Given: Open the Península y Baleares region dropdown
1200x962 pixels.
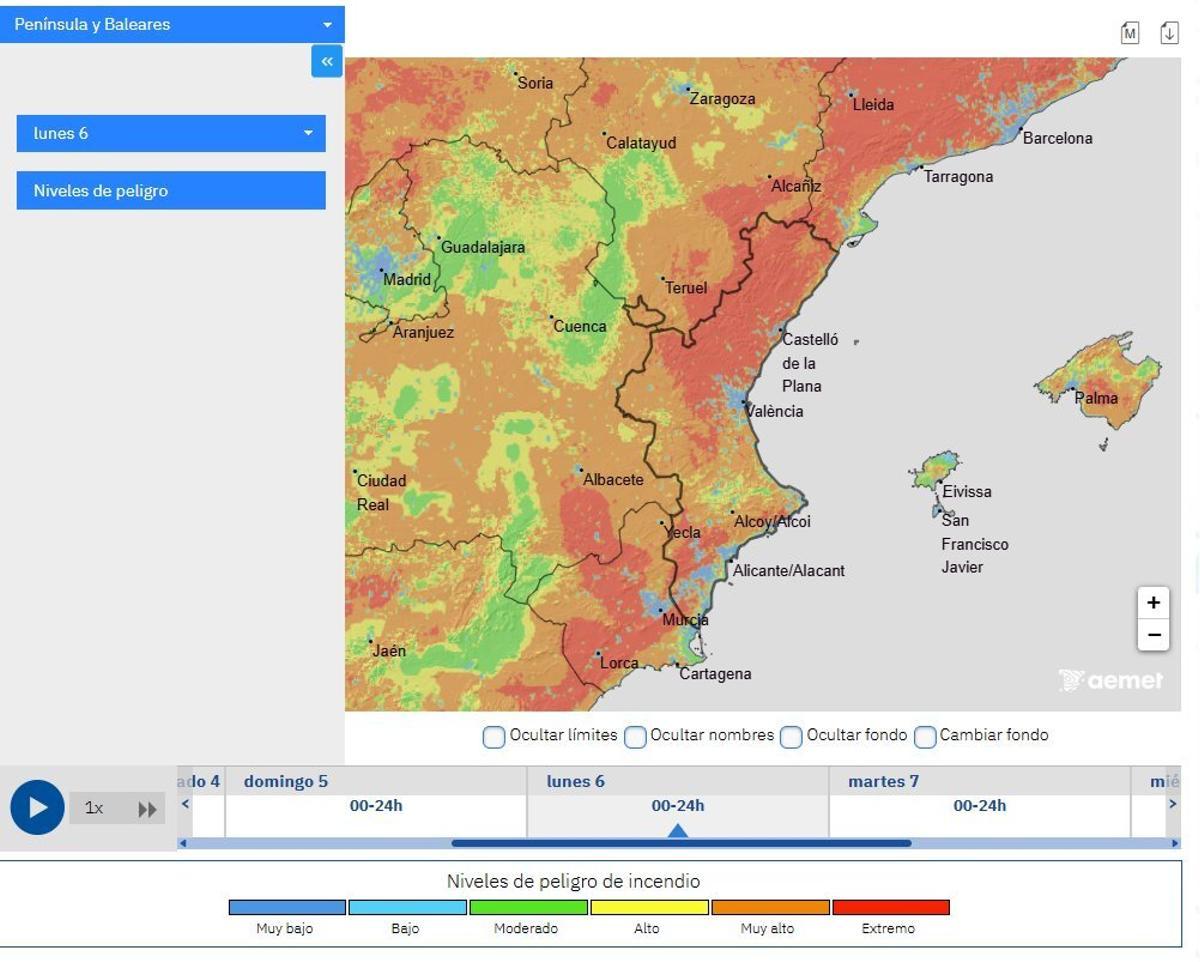Looking at the screenshot, I should 172,24.
